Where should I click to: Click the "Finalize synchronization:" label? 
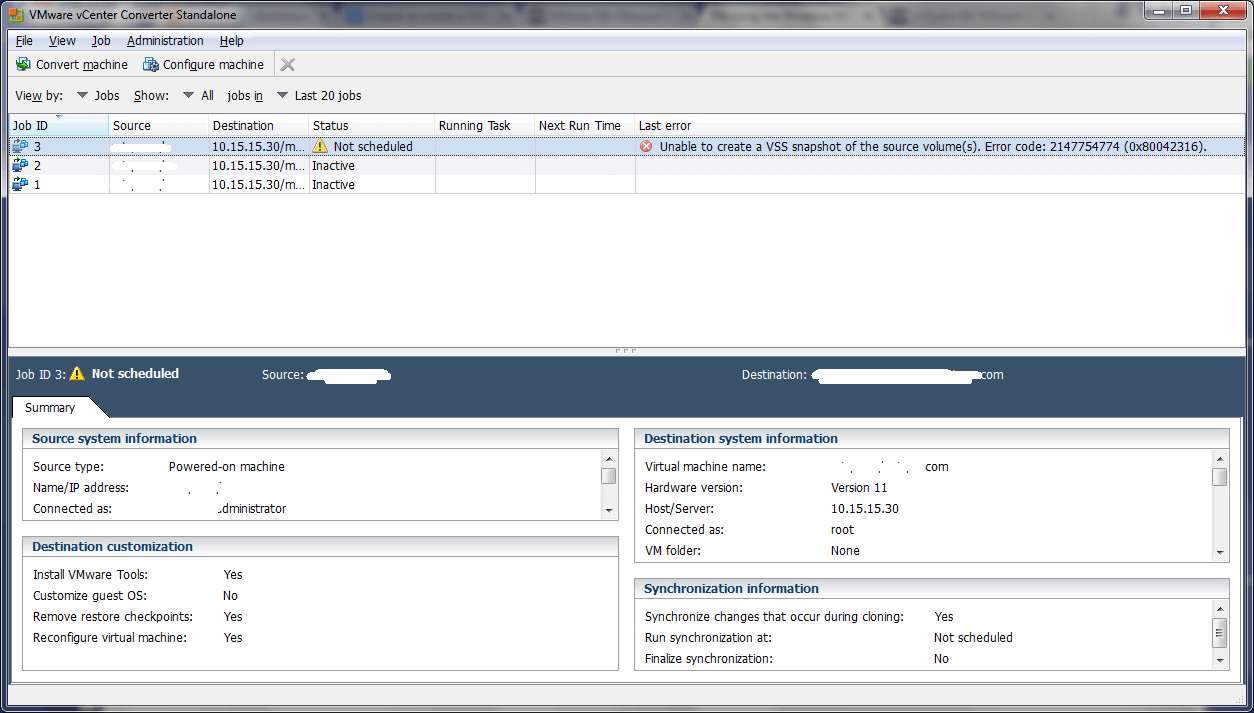(x=709, y=659)
